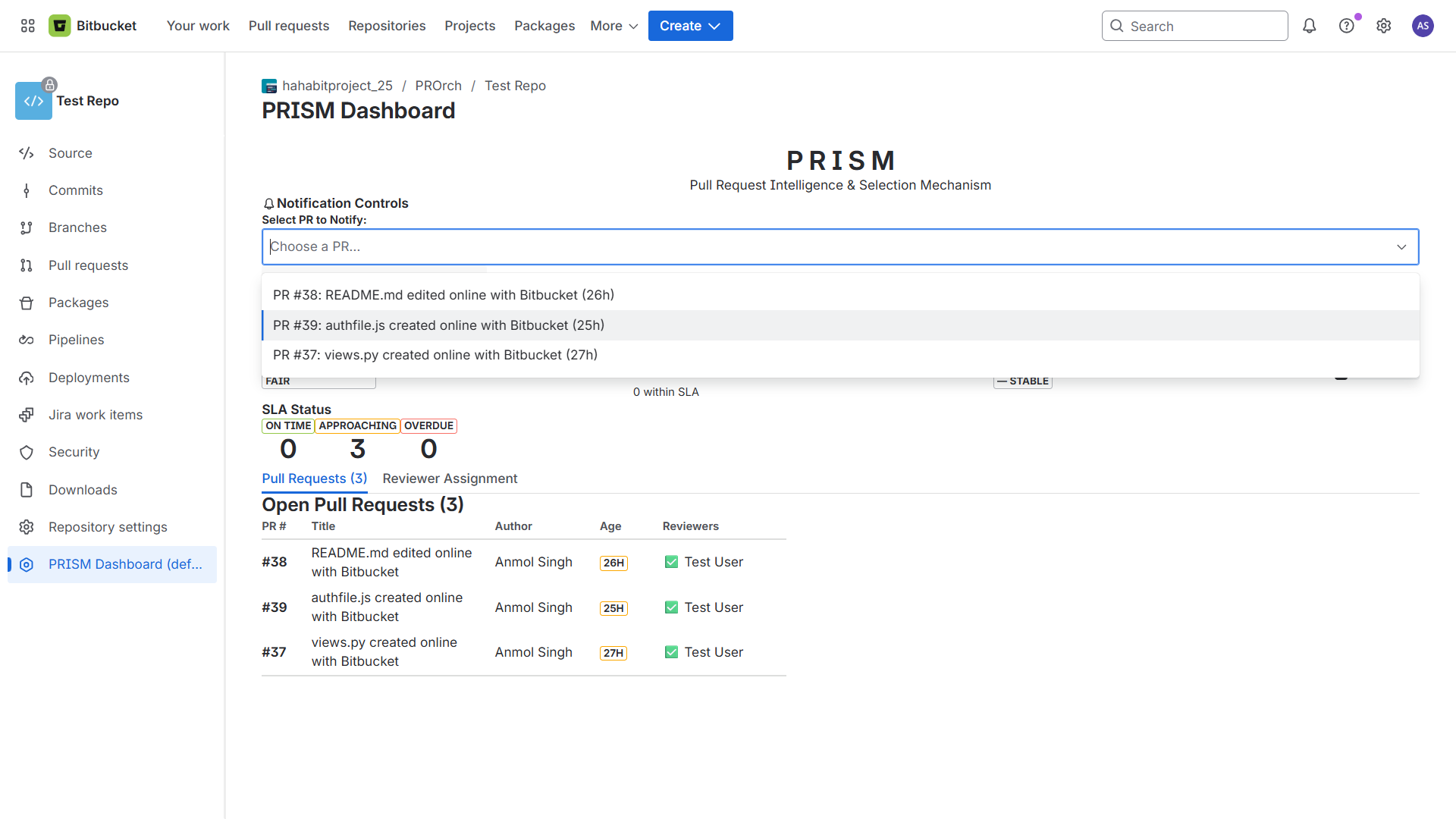The width and height of the screenshot is (1456, 819).
Task: Click the AS user avatar
Action: pos(1422,26)
